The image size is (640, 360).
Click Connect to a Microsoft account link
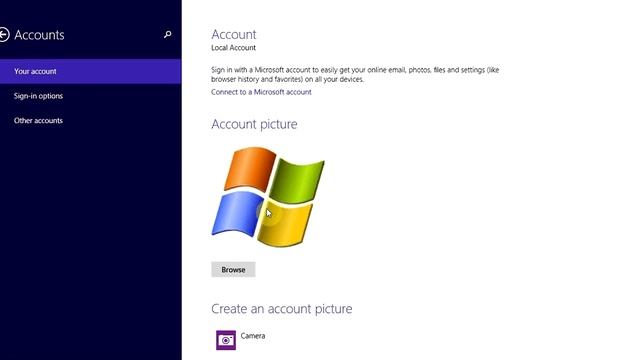coord(261,92)
